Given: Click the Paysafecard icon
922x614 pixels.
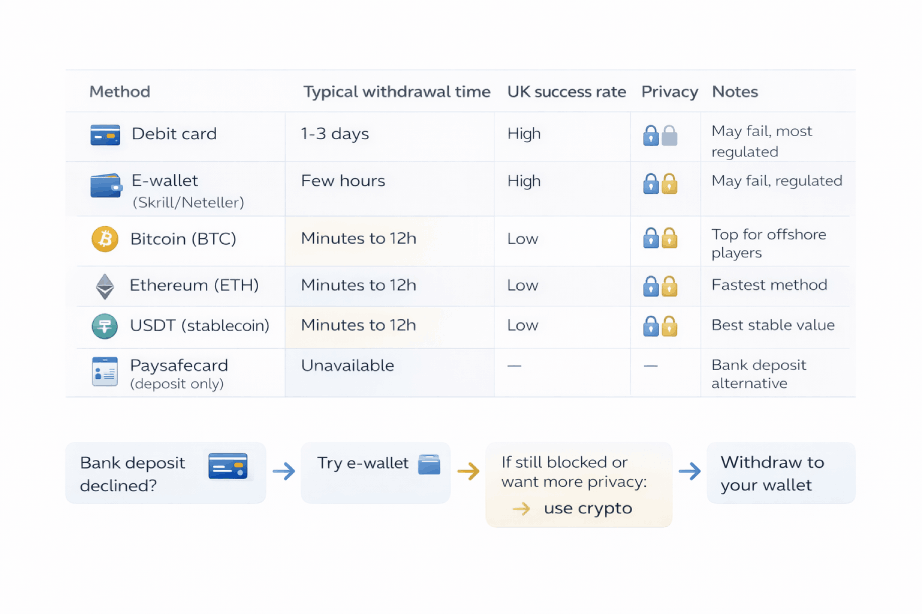Looking at the screenshot, I should [x=104, y=370].
